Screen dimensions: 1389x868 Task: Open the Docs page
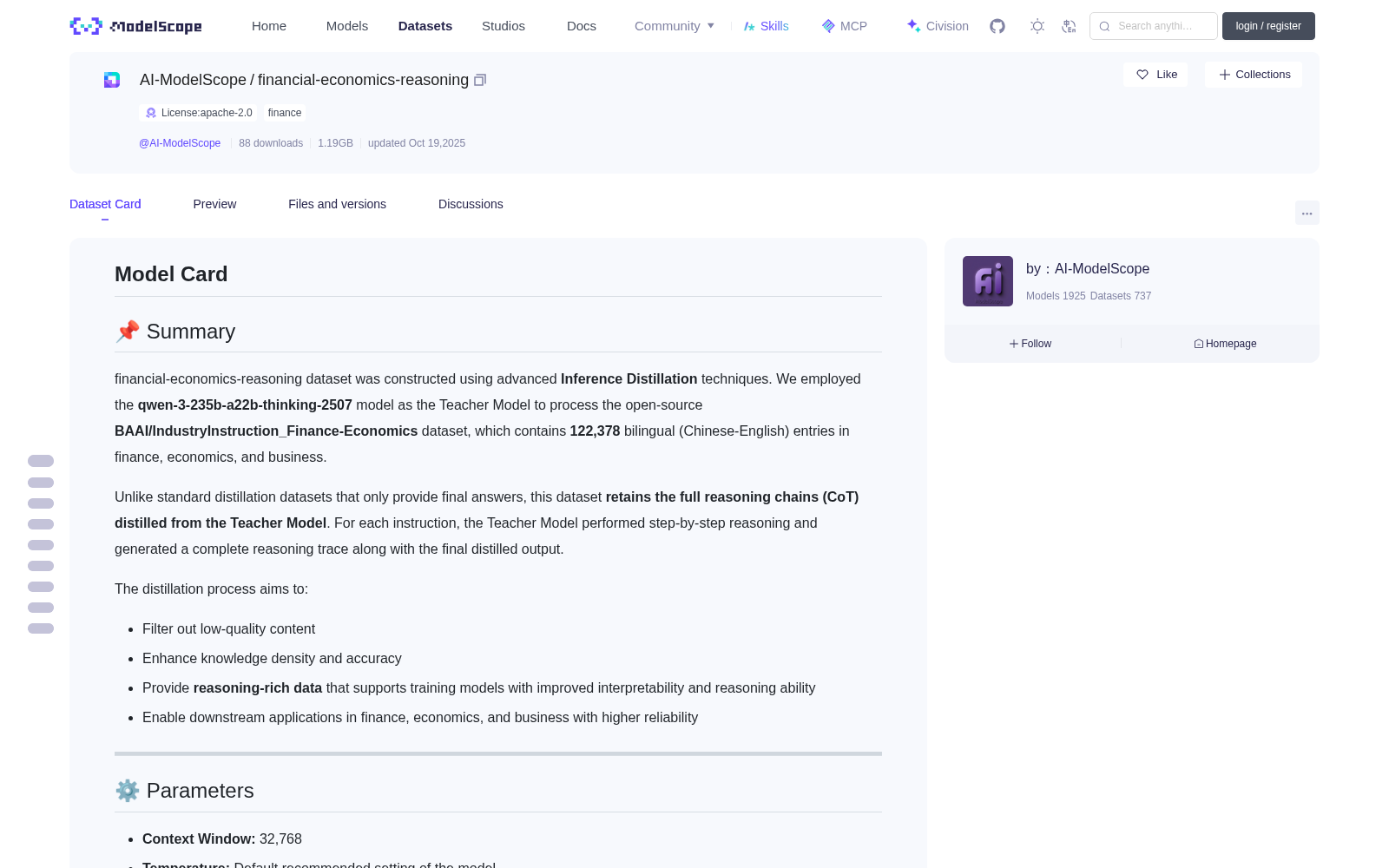click(582, 26)
